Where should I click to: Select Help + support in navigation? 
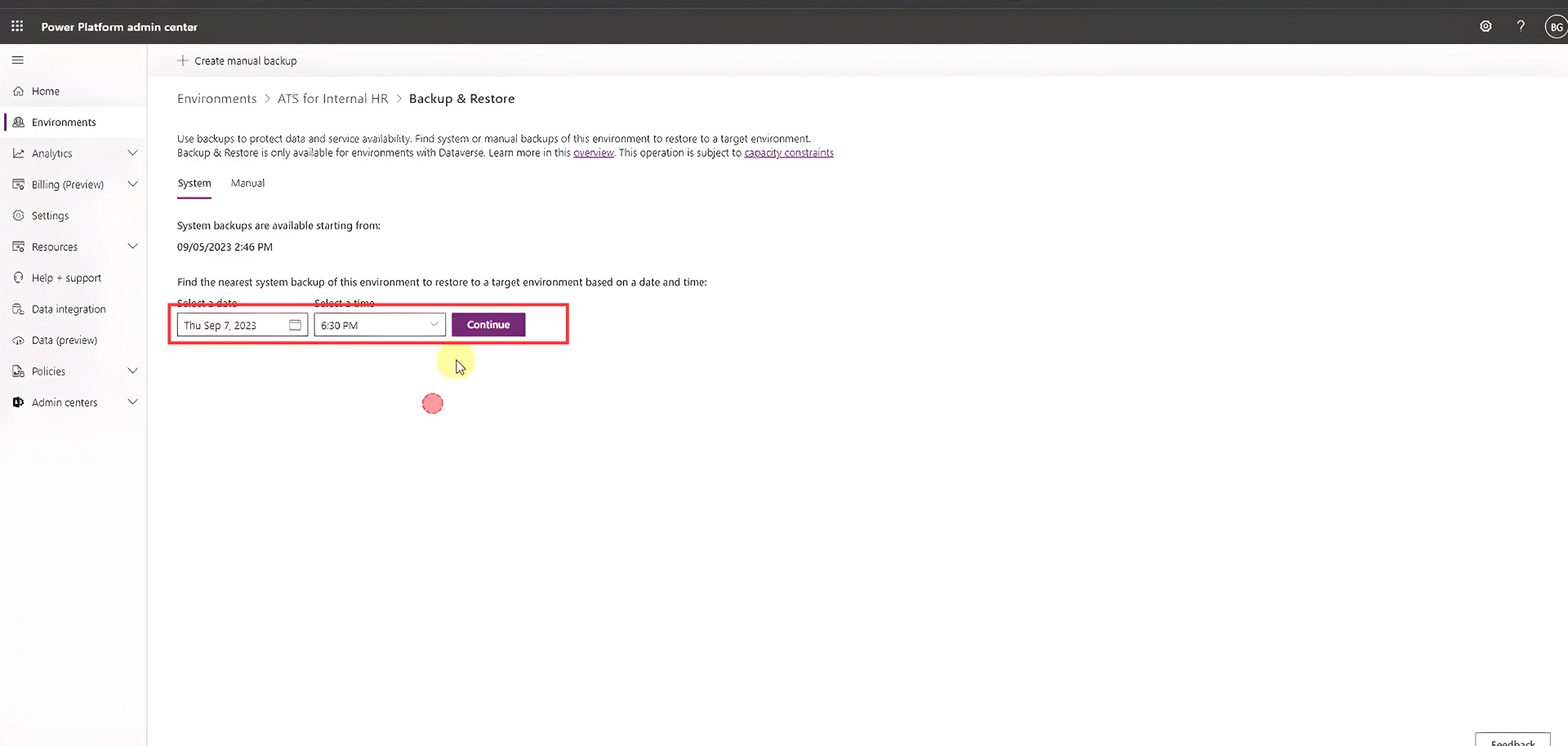(73, 278)
